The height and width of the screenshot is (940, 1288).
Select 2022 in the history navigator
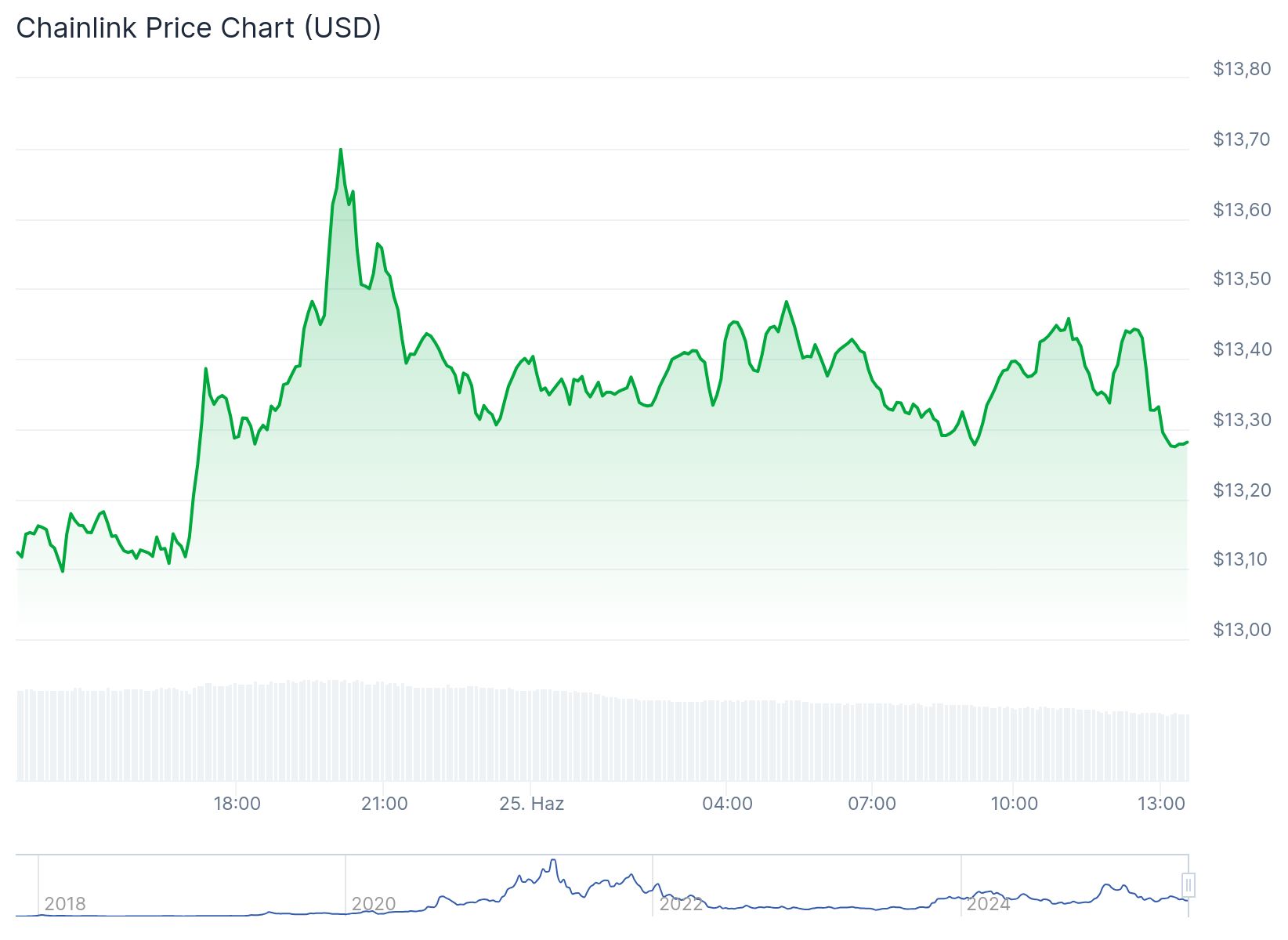(x=681, y=904)
